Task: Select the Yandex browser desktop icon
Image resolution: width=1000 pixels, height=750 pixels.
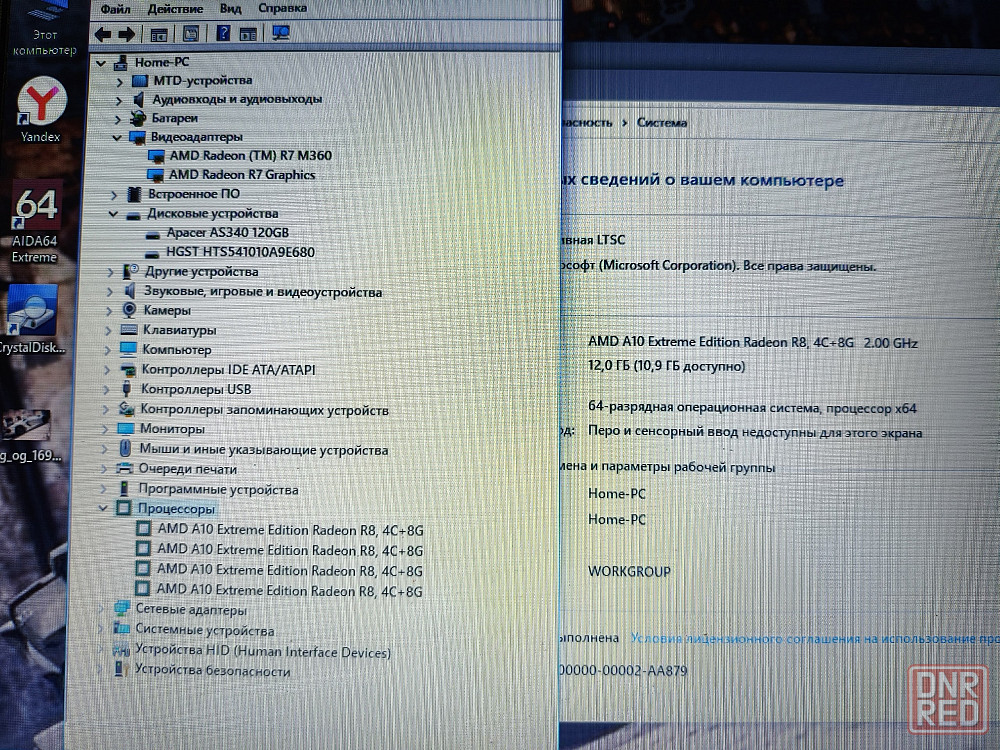Action: pyautogui.click(x=41, y=109)
